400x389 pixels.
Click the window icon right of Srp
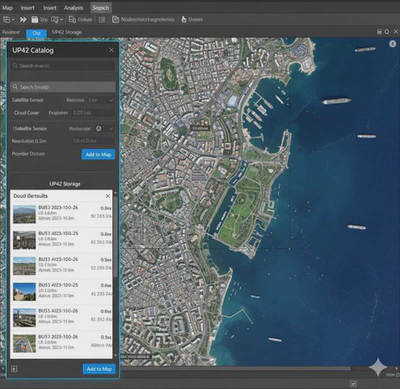pyautogui.click(x=55, y=19)
